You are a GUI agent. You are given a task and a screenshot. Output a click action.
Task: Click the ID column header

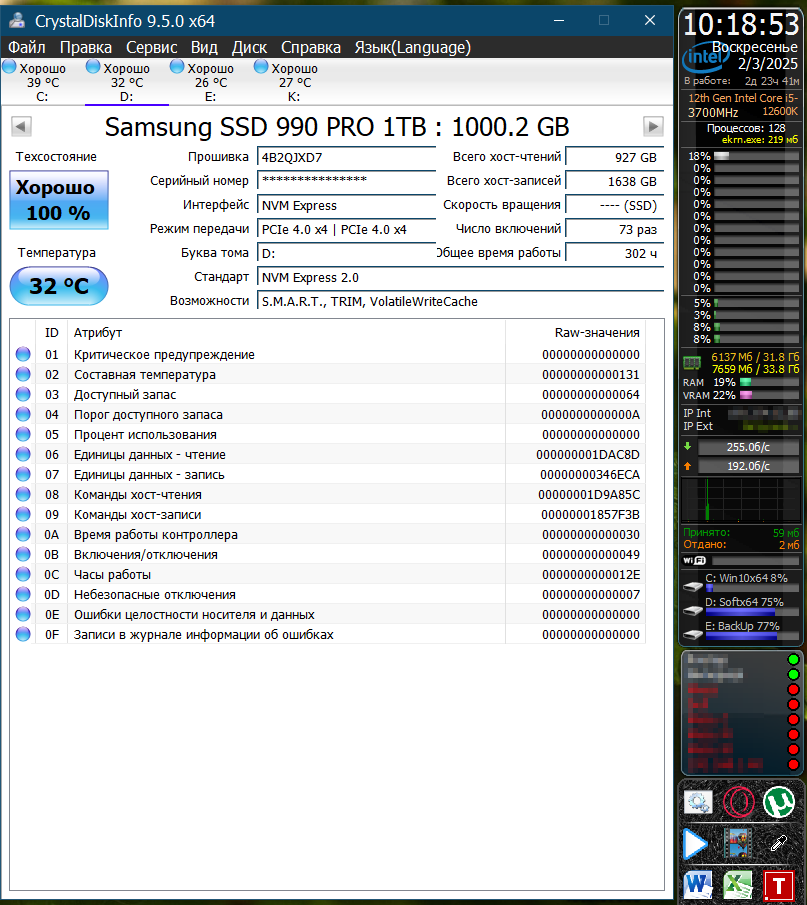click(x=51, y=332)
